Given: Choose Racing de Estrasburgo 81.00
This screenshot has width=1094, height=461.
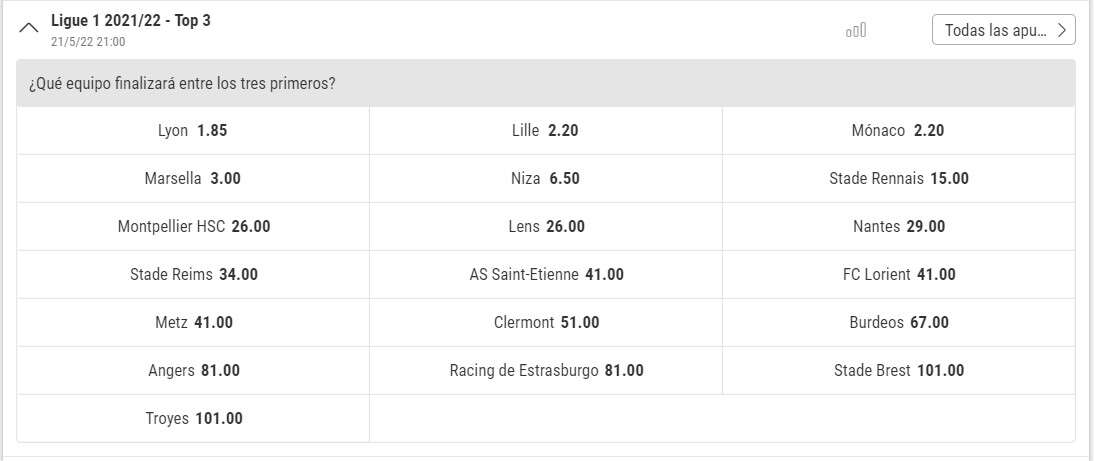Looking at the screenshot, I should coord(545,371).
